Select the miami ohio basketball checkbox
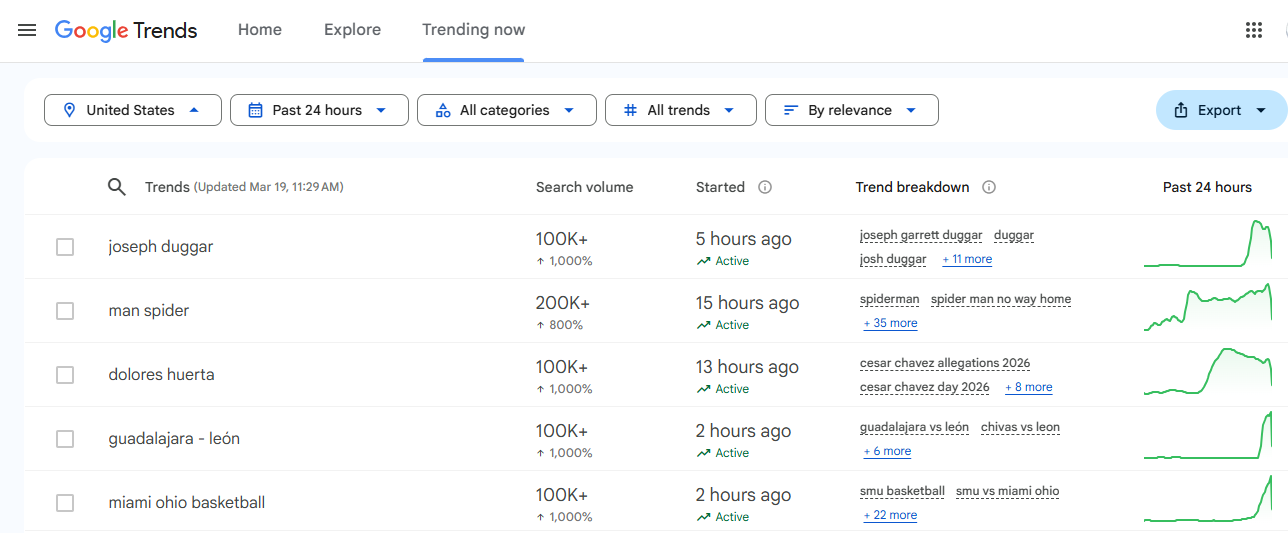The width and height of the screenshot is (1288, 533). point(65,503)
